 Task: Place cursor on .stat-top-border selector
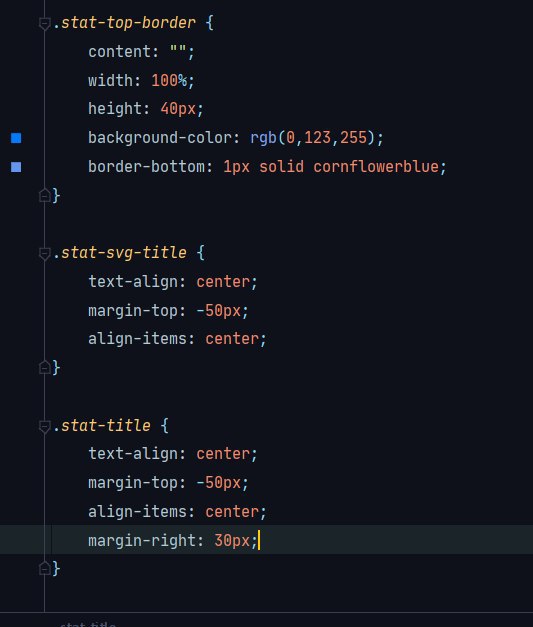coord(124,23)
